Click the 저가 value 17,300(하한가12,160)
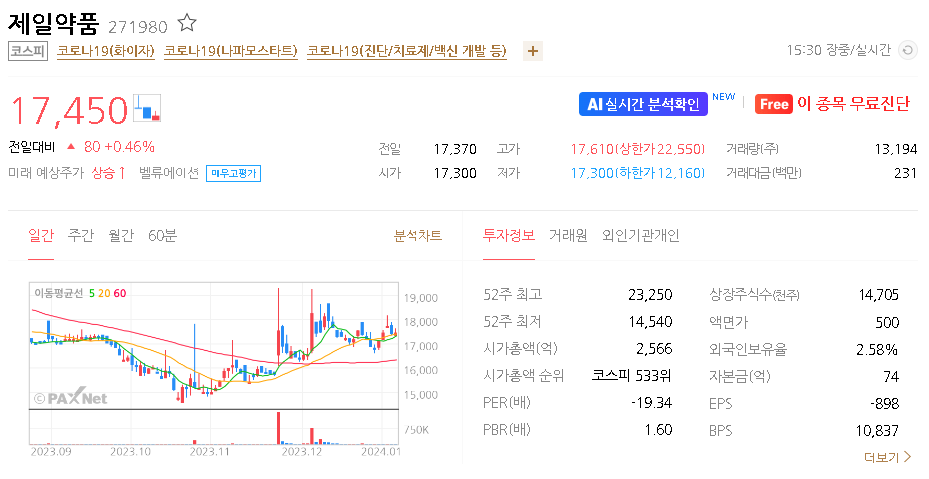 click(x=638, y=173)
